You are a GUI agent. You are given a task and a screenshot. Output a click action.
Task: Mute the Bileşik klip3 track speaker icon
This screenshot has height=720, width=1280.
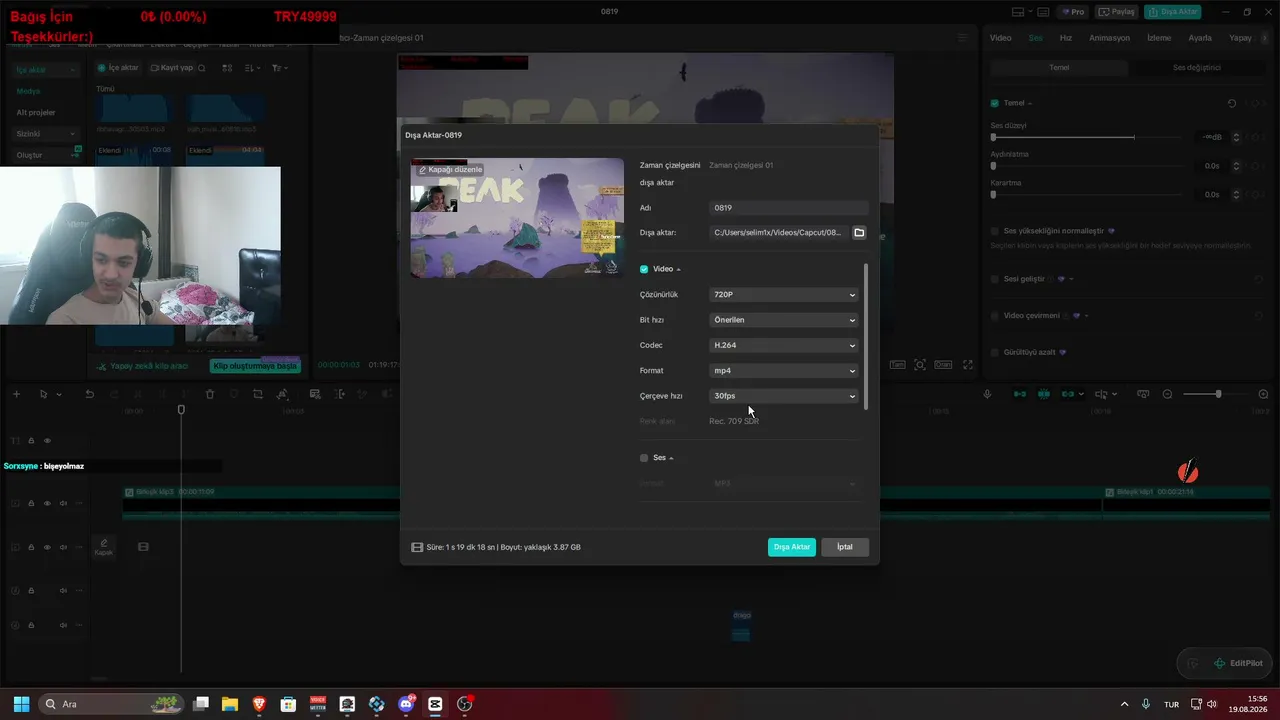63,503
